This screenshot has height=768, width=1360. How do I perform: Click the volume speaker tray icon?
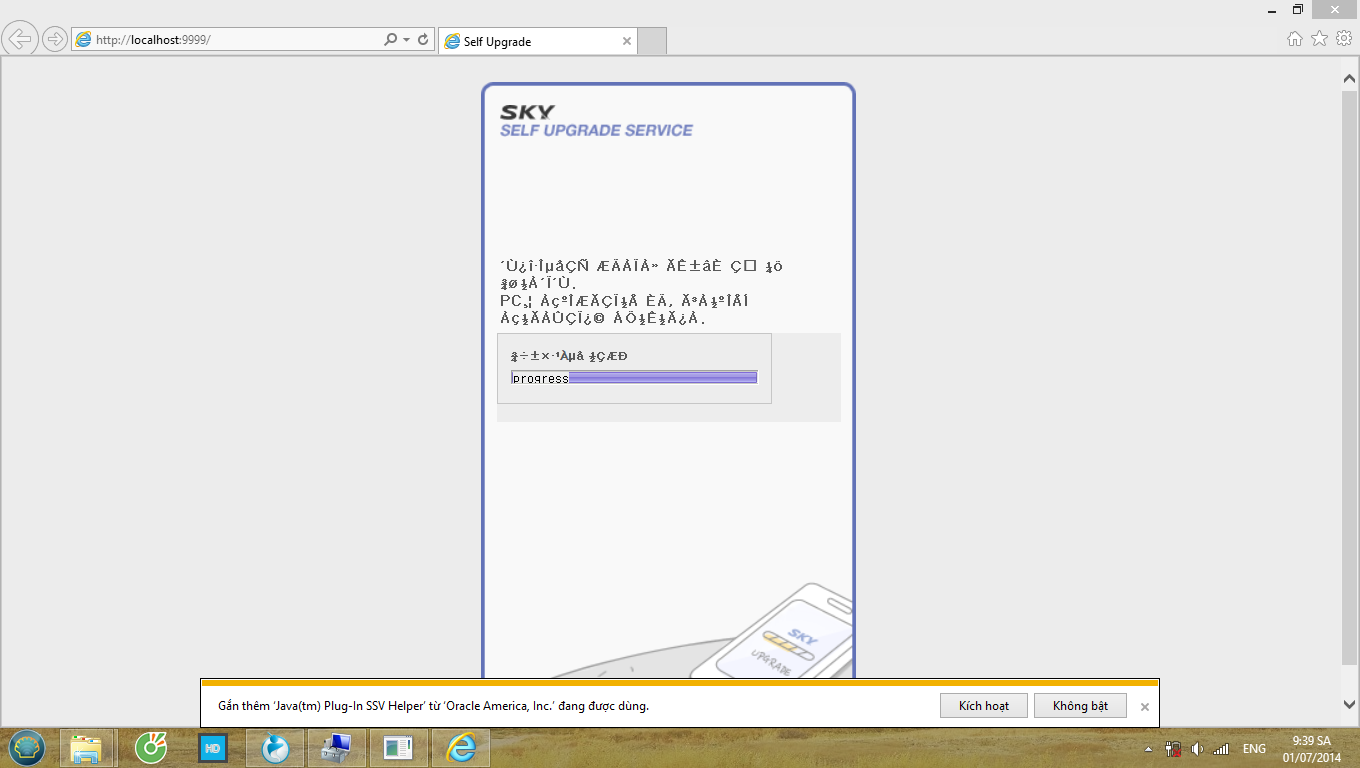[1198, 749]
